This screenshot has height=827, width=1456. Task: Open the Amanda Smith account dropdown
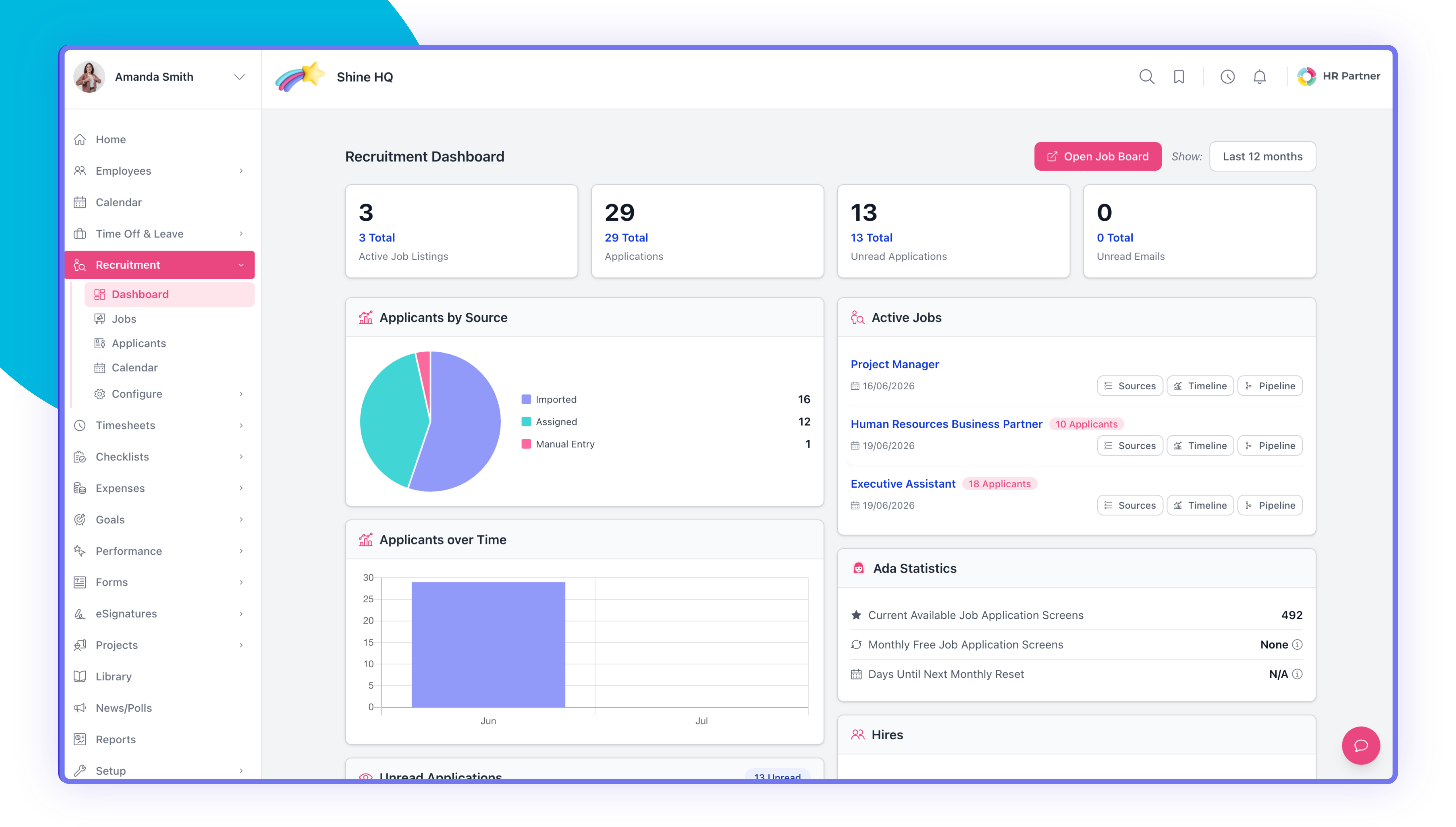(x=239, y=77)
